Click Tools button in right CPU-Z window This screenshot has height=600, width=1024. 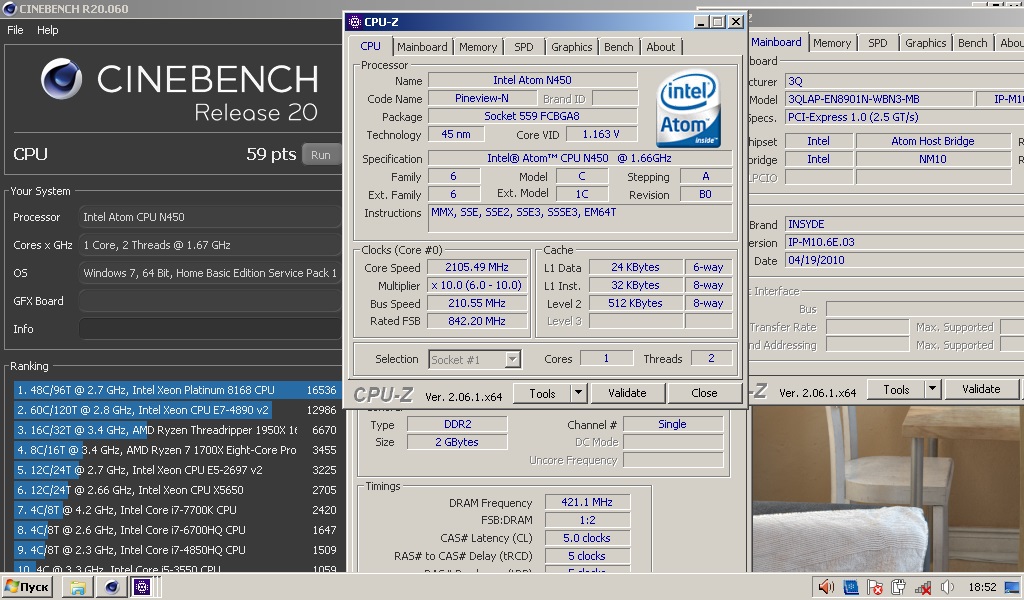pos(896,390)
